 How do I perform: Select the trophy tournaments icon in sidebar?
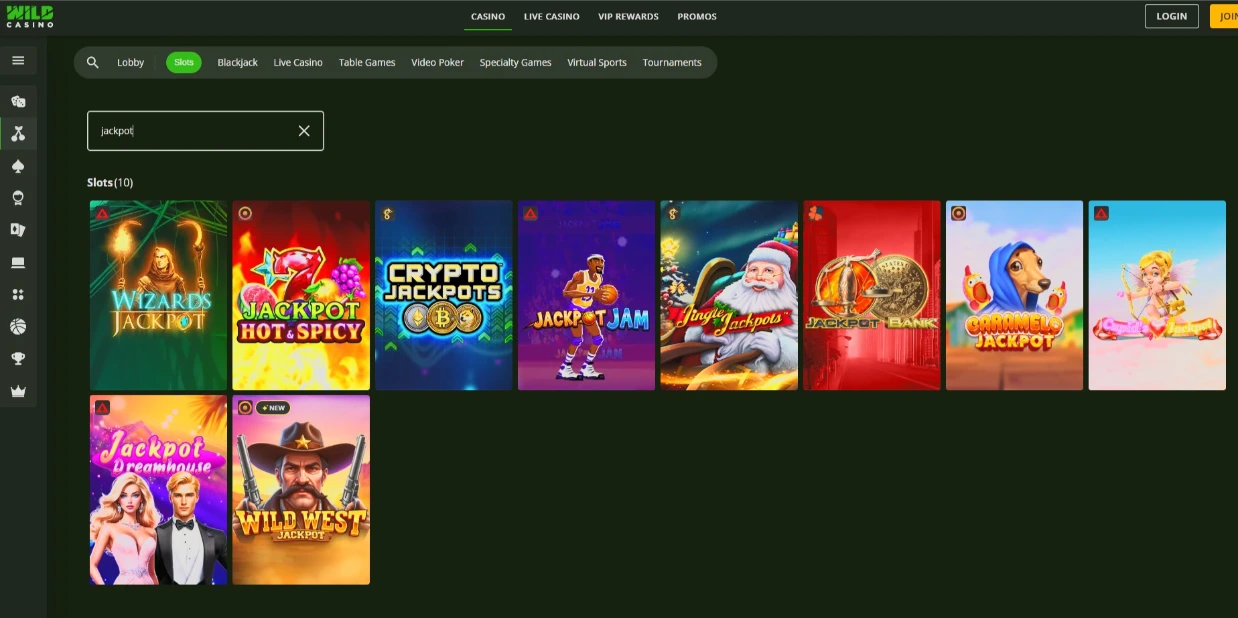18,358
